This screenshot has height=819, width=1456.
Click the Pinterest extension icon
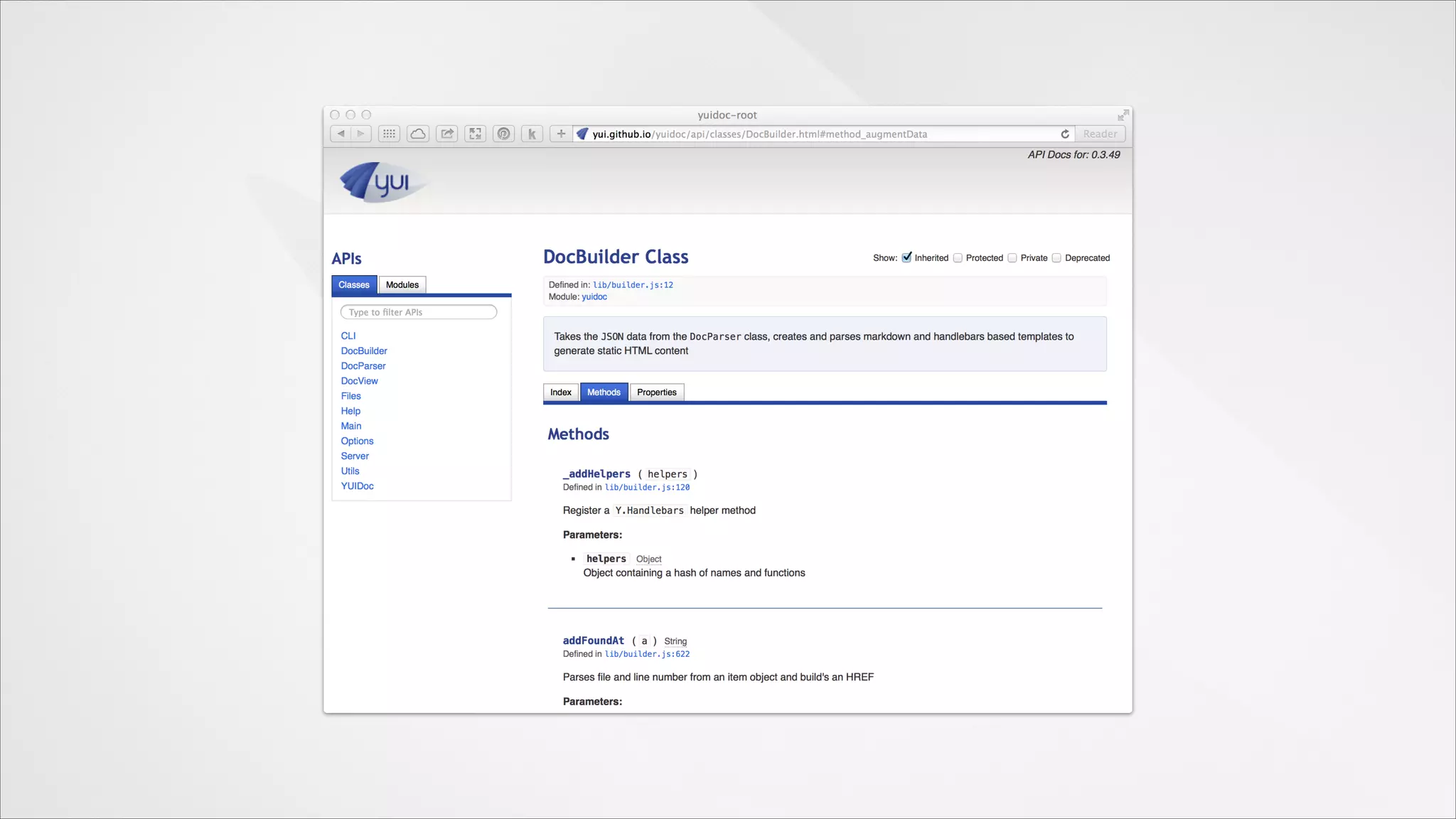pyautogui.click(x=503, y=134)
